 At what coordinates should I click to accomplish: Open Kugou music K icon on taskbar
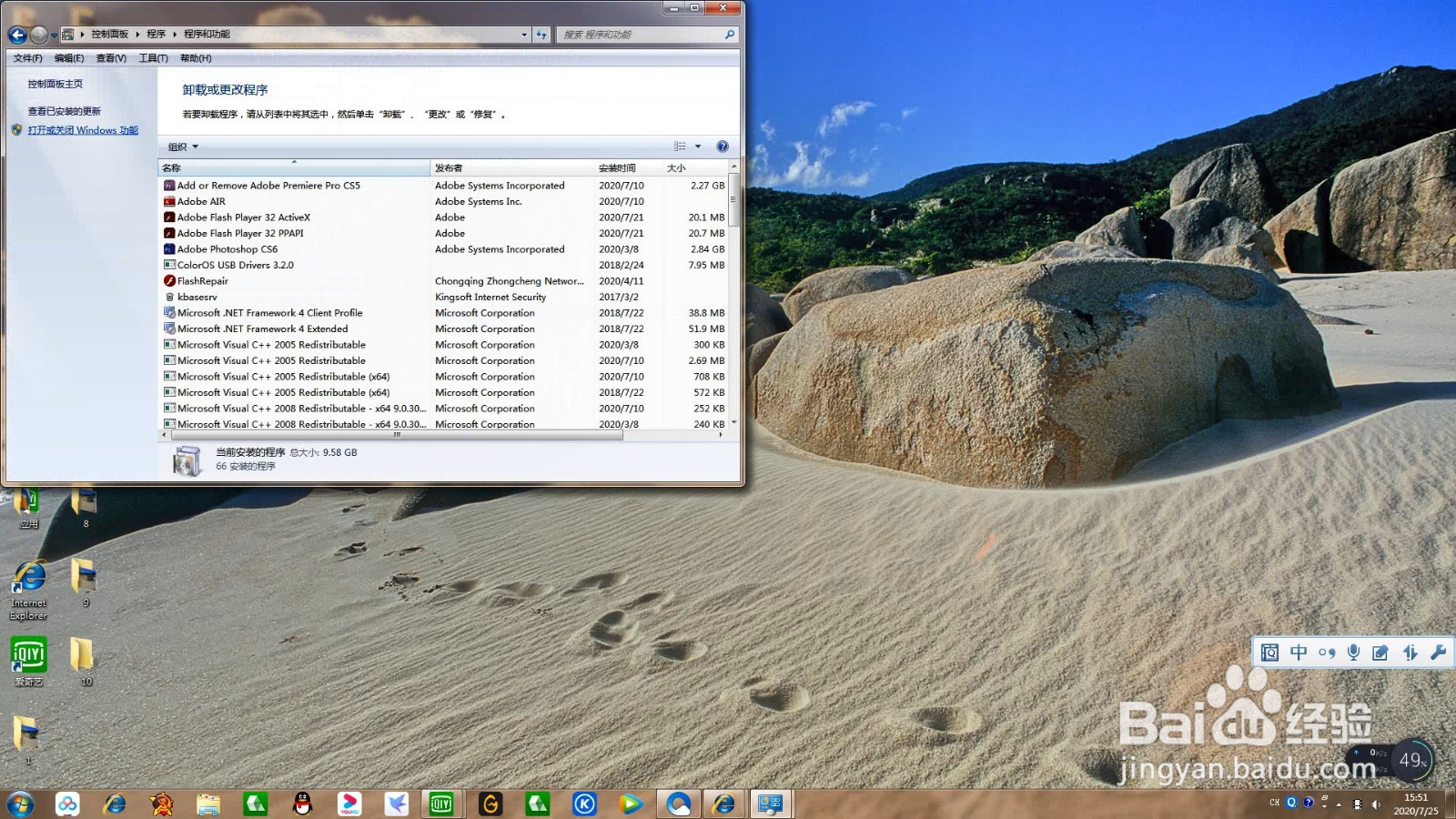click(584, 804)
